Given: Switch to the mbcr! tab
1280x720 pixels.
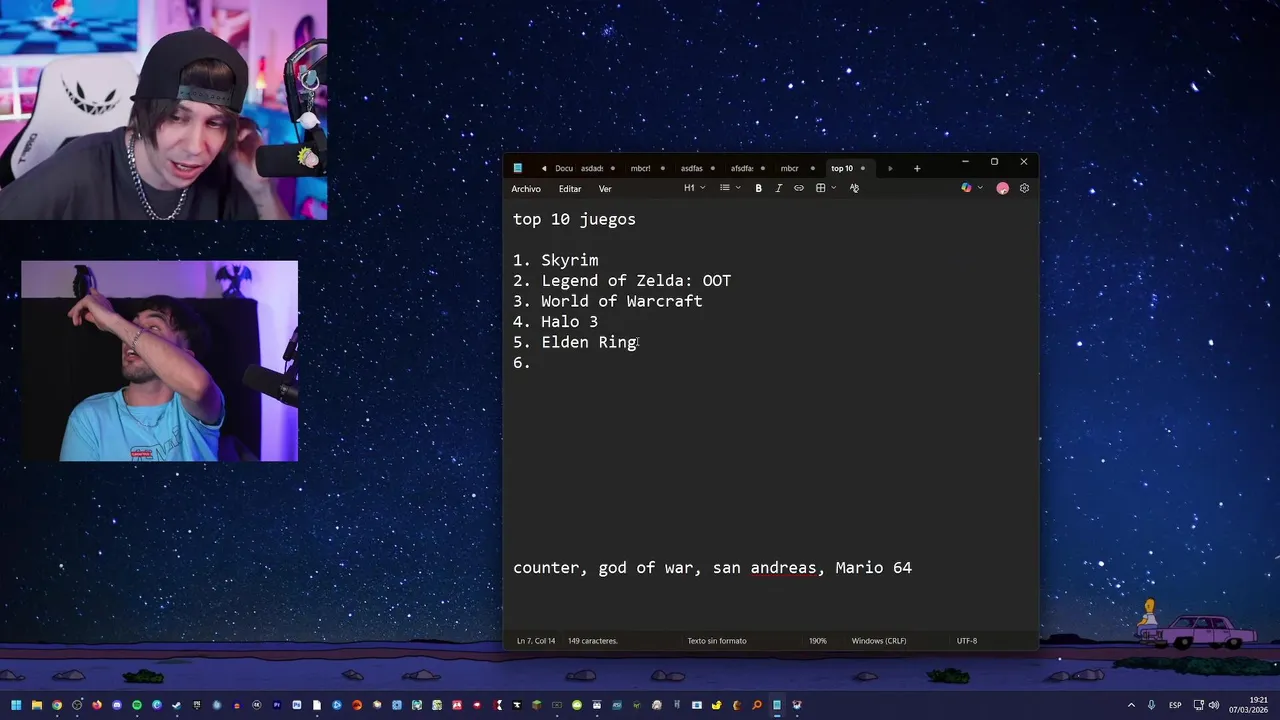Looking at the screenshot, I should [640, 168].
